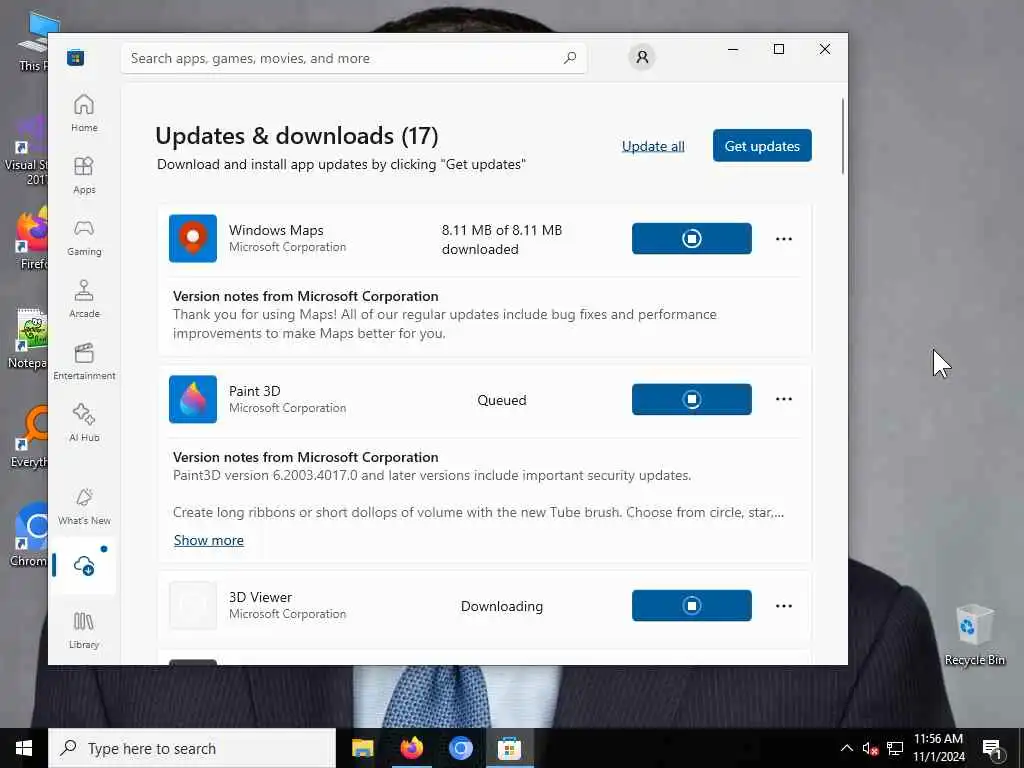Expand Paint 3D notes with Show more
1024x768 pixels.
pyautogui.click(x=208, y=540)
